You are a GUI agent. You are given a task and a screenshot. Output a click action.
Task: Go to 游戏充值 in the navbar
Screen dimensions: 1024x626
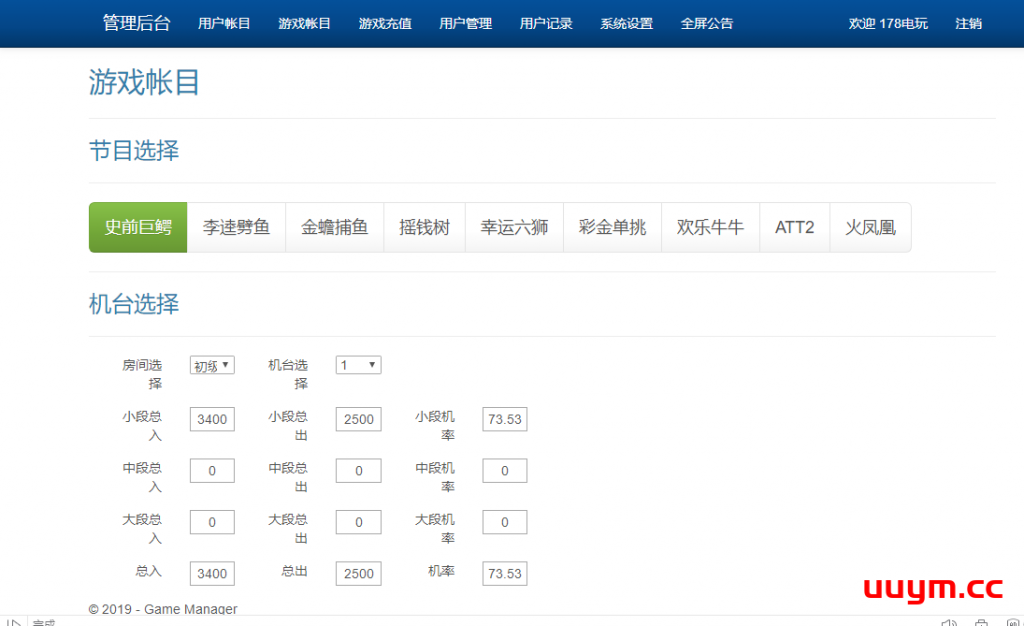(x=385, y=23)
